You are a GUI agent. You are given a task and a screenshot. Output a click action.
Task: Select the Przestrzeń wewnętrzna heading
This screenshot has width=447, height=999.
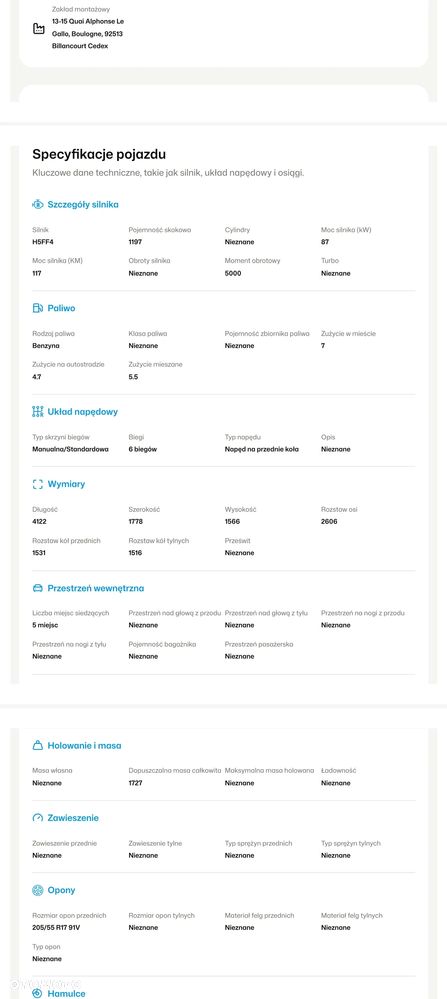pos(96,588)
